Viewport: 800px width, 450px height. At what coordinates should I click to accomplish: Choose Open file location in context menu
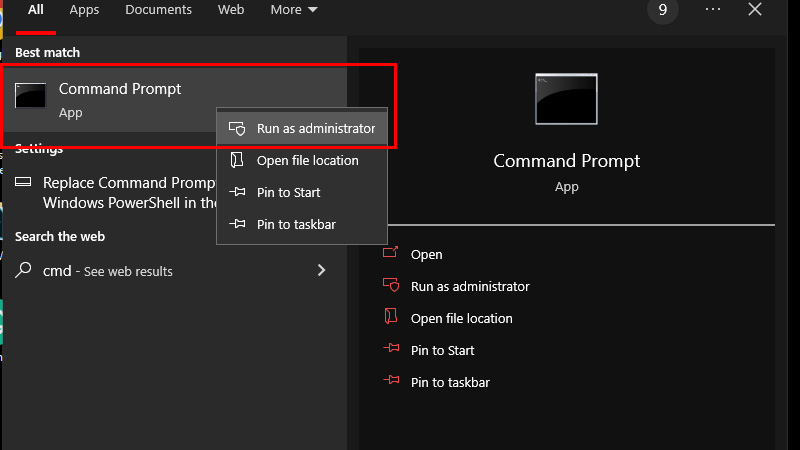(302, 161)
